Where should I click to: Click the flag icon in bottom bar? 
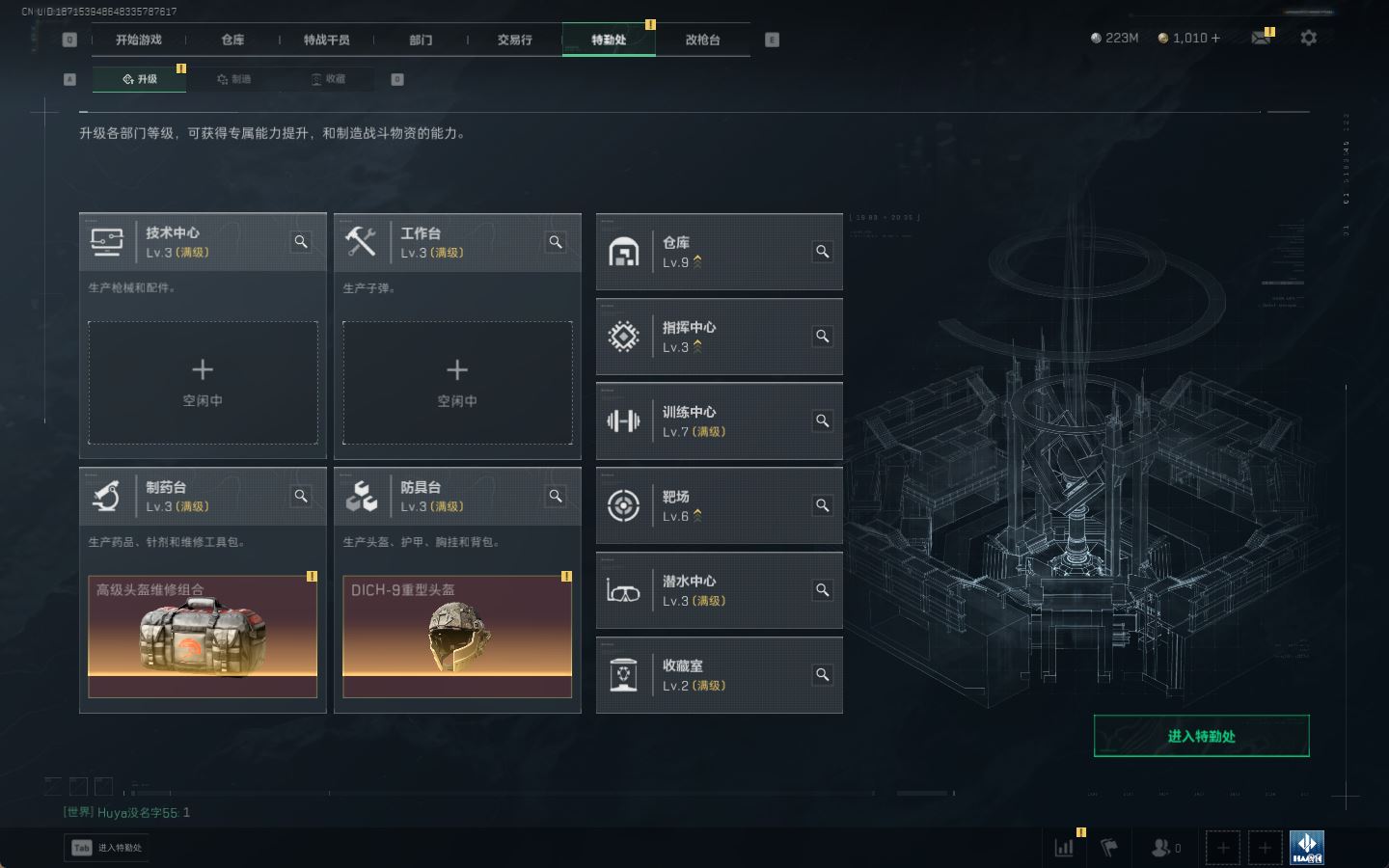pyautogui.click(x=1109, y=848)
